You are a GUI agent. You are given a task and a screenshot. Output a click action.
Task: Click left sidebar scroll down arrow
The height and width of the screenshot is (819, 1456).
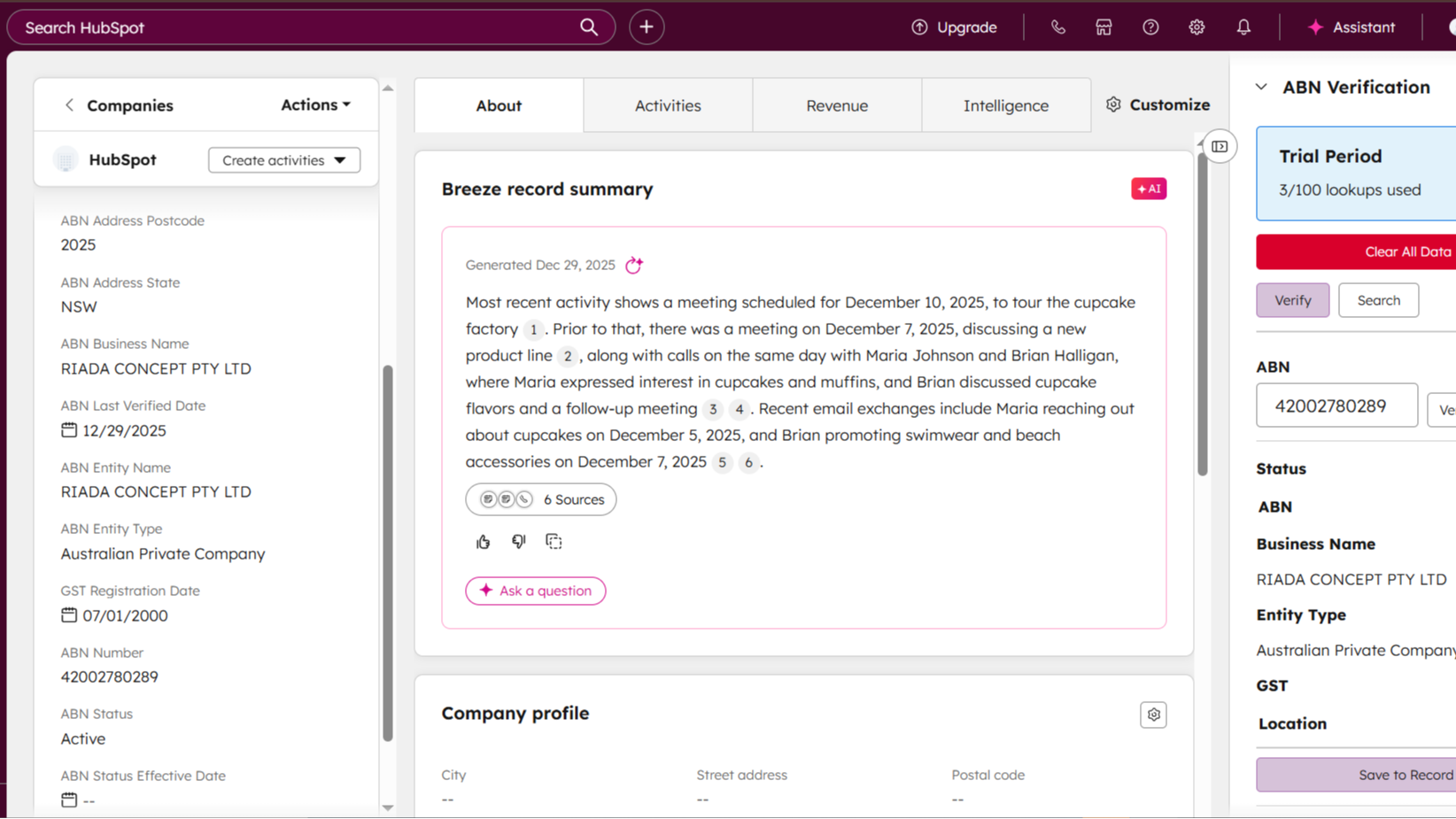pyautogui.click(x=388, y=807)
